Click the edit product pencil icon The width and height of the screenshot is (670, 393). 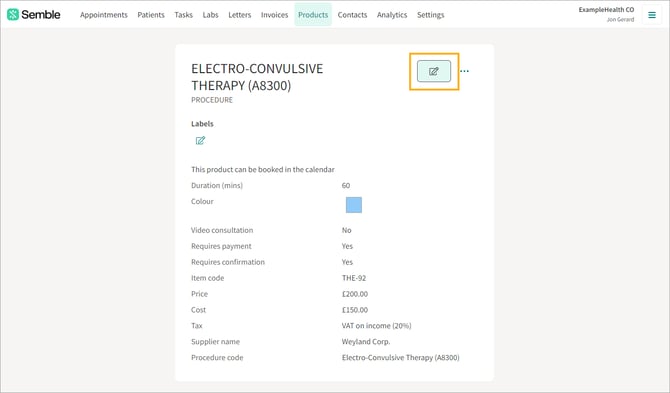tap(434, 71)
